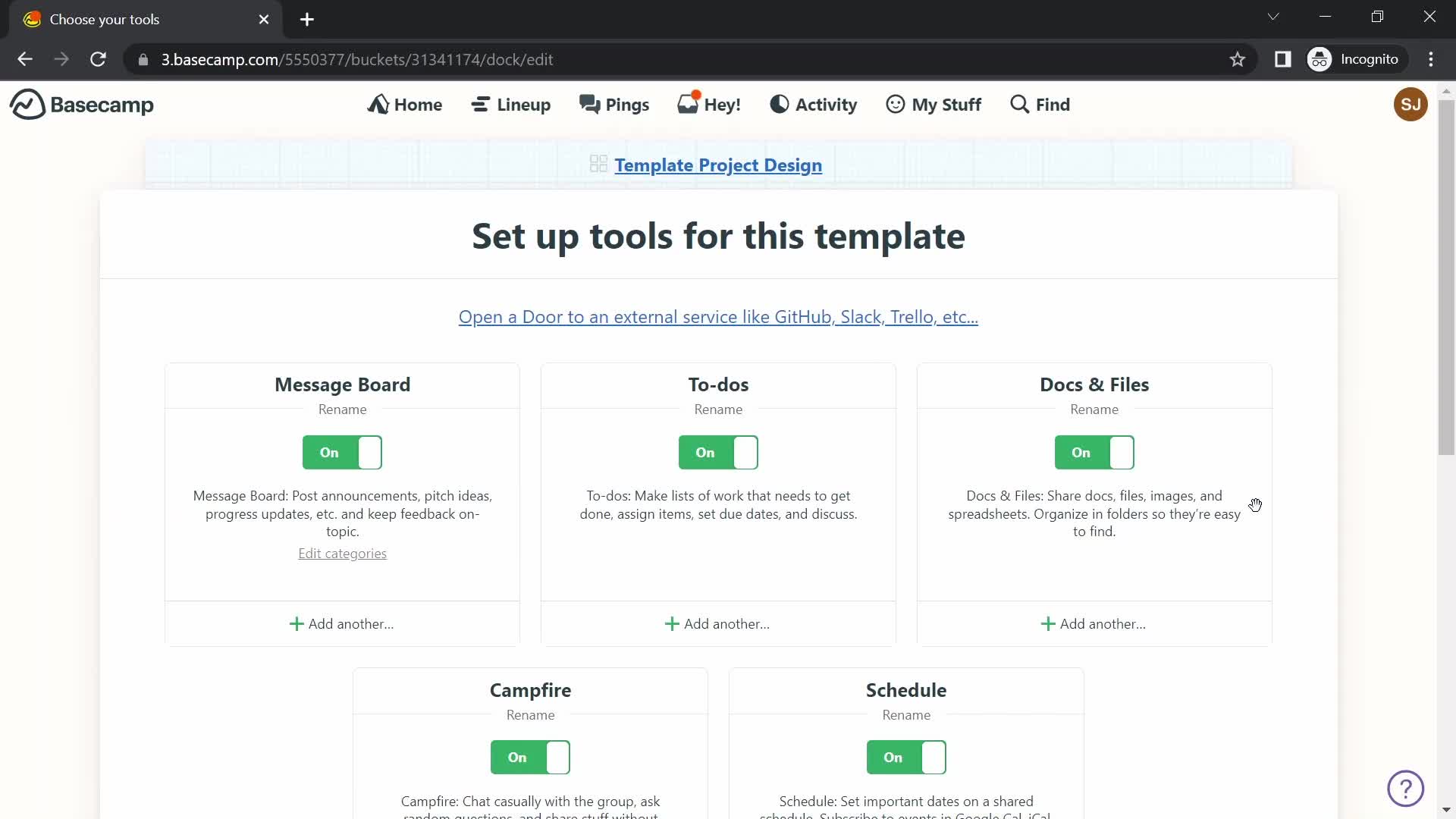Expand Template Project Design link
This screenshot has width=1456, height=819.
click(718, 165)
